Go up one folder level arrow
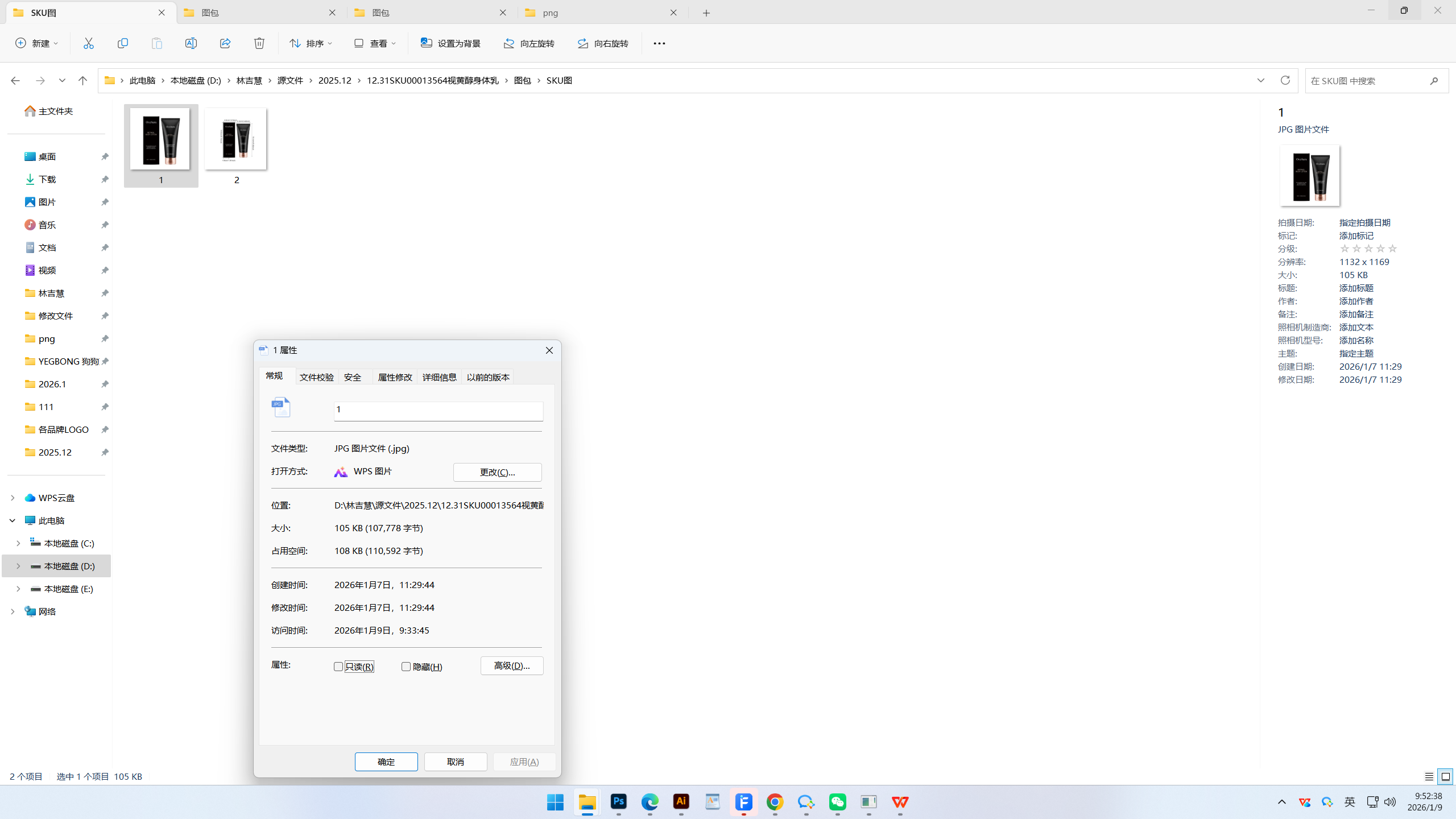Screen dimensions: 1456x819 click(x=82, y=81)
